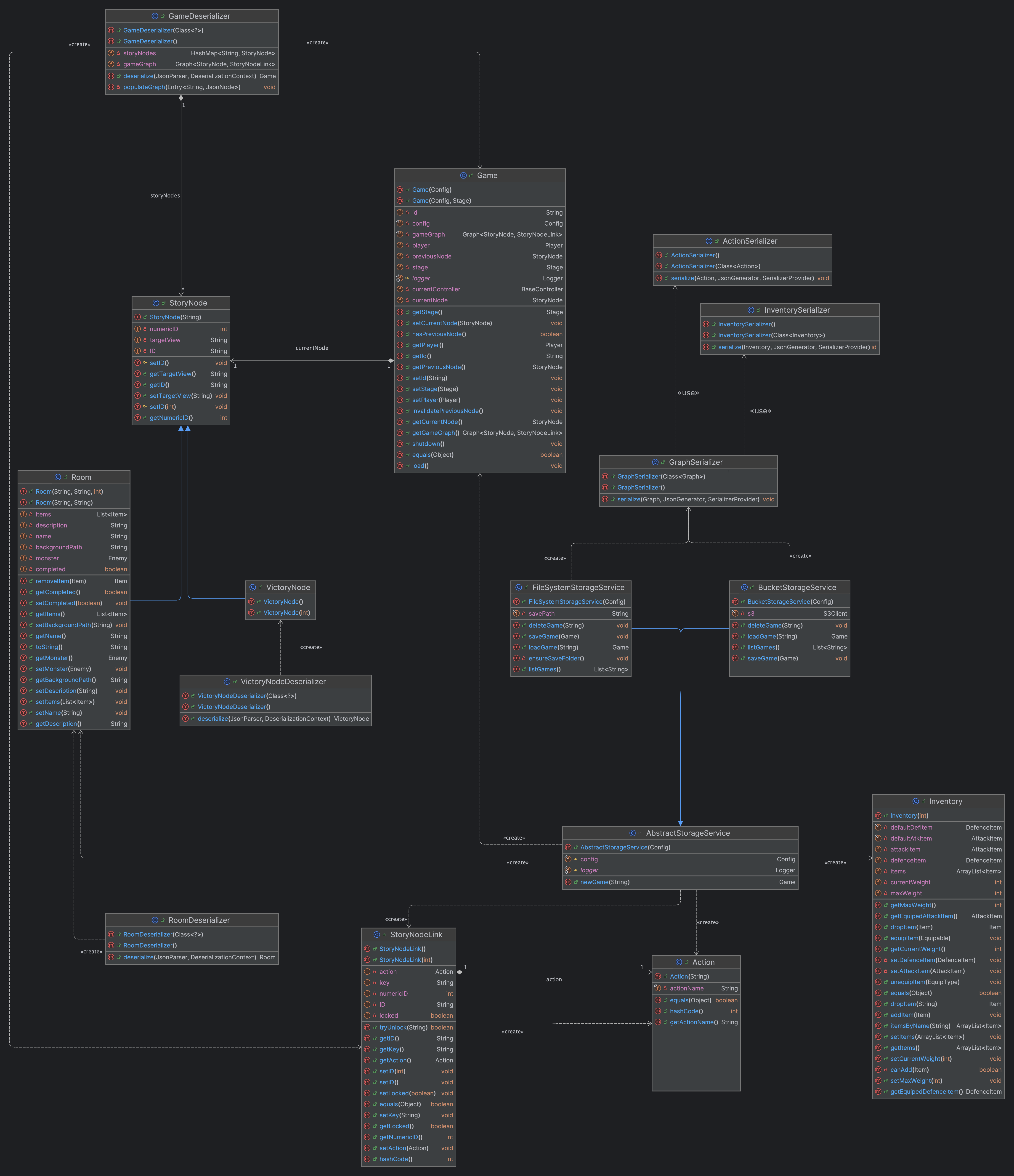Click the AbstractStorageService(Config) constructor
Viewport: 1014px width, 1176px height.
pyautogui.click(x=680, y=847)
